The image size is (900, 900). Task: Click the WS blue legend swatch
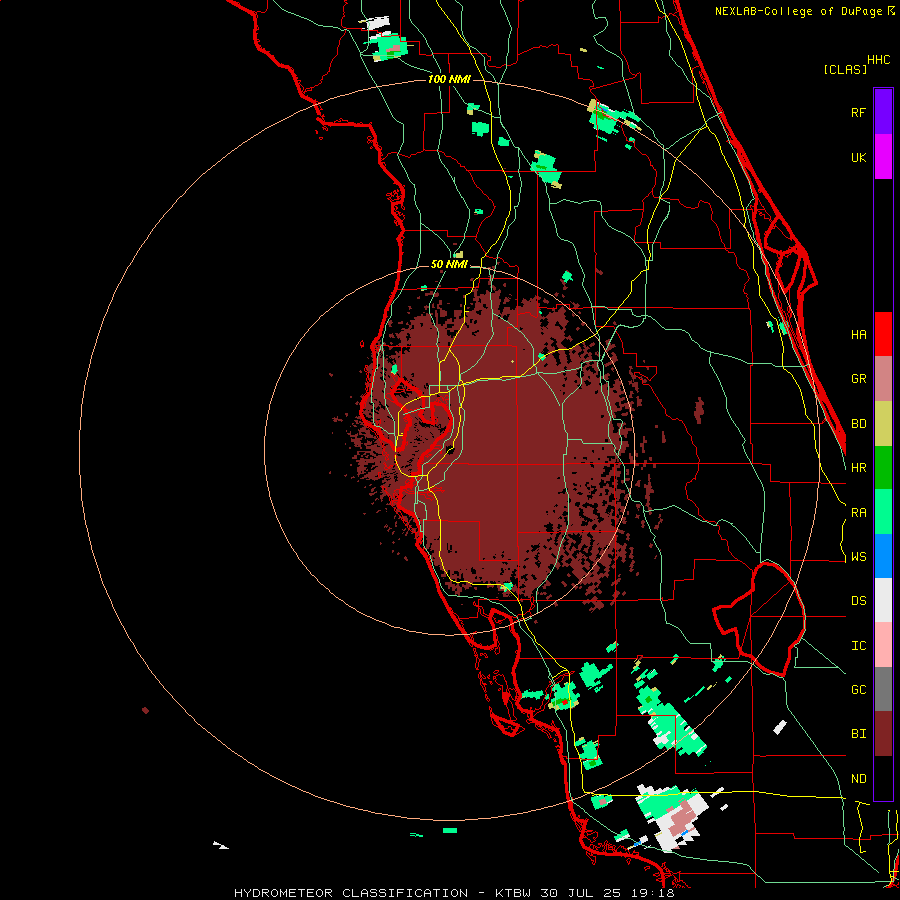883,556
